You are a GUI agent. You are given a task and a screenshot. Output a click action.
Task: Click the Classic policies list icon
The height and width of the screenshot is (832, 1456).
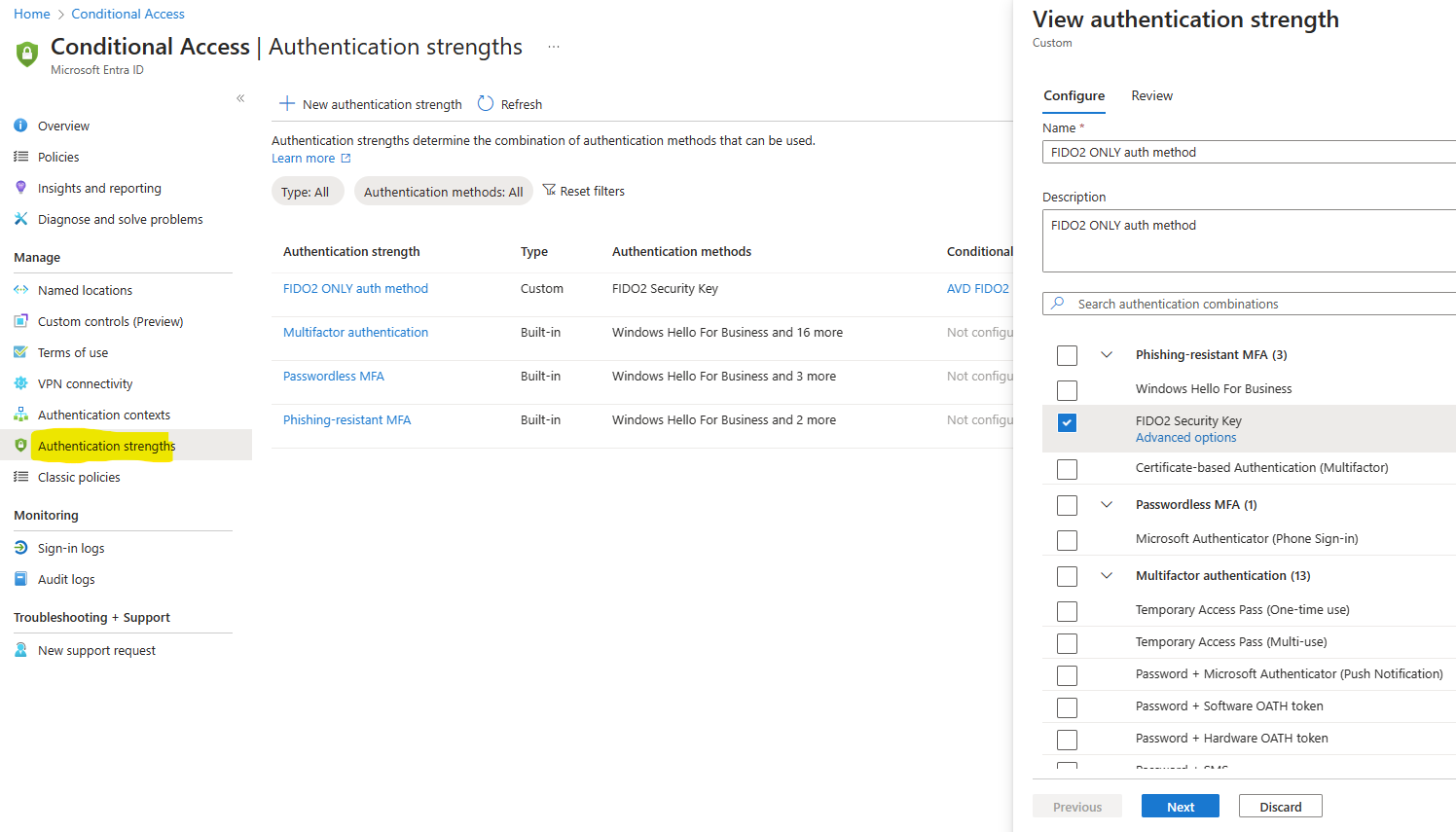(20, 477)
